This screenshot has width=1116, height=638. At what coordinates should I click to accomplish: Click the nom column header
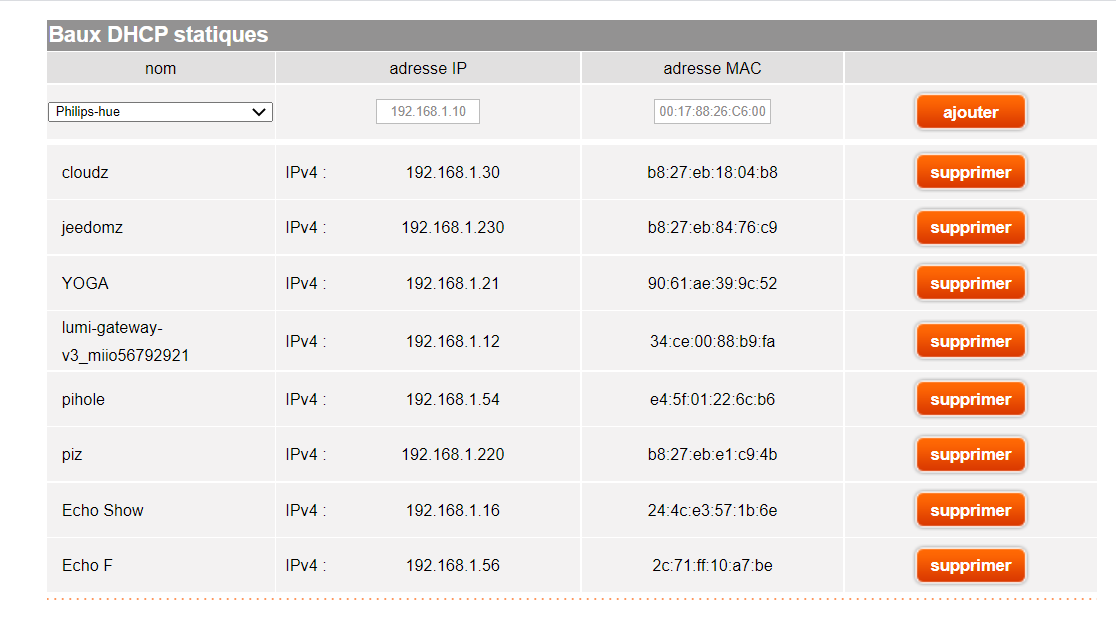point(160,68)
